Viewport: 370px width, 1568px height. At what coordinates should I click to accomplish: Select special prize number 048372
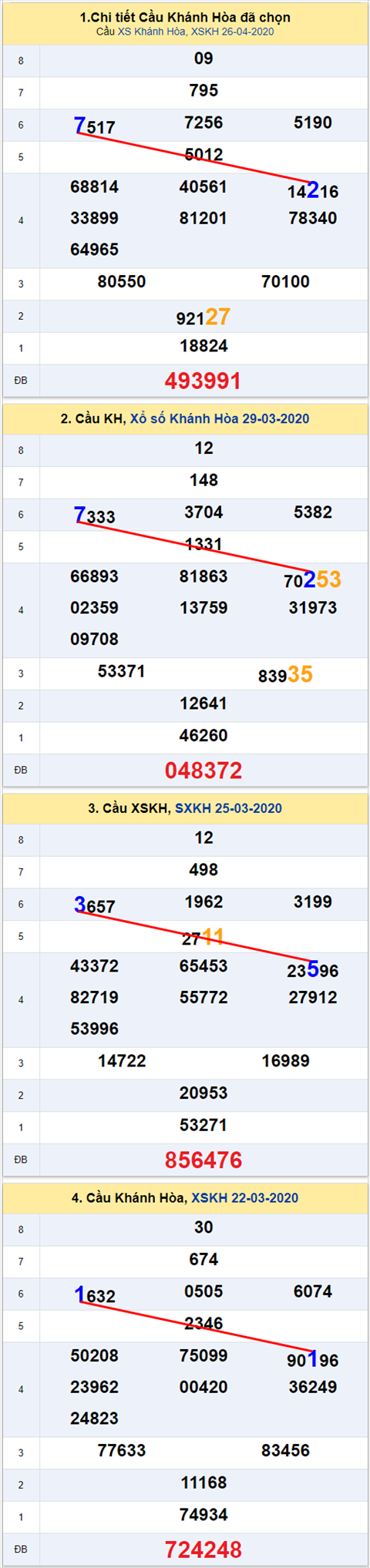click(x=203, y=771)
